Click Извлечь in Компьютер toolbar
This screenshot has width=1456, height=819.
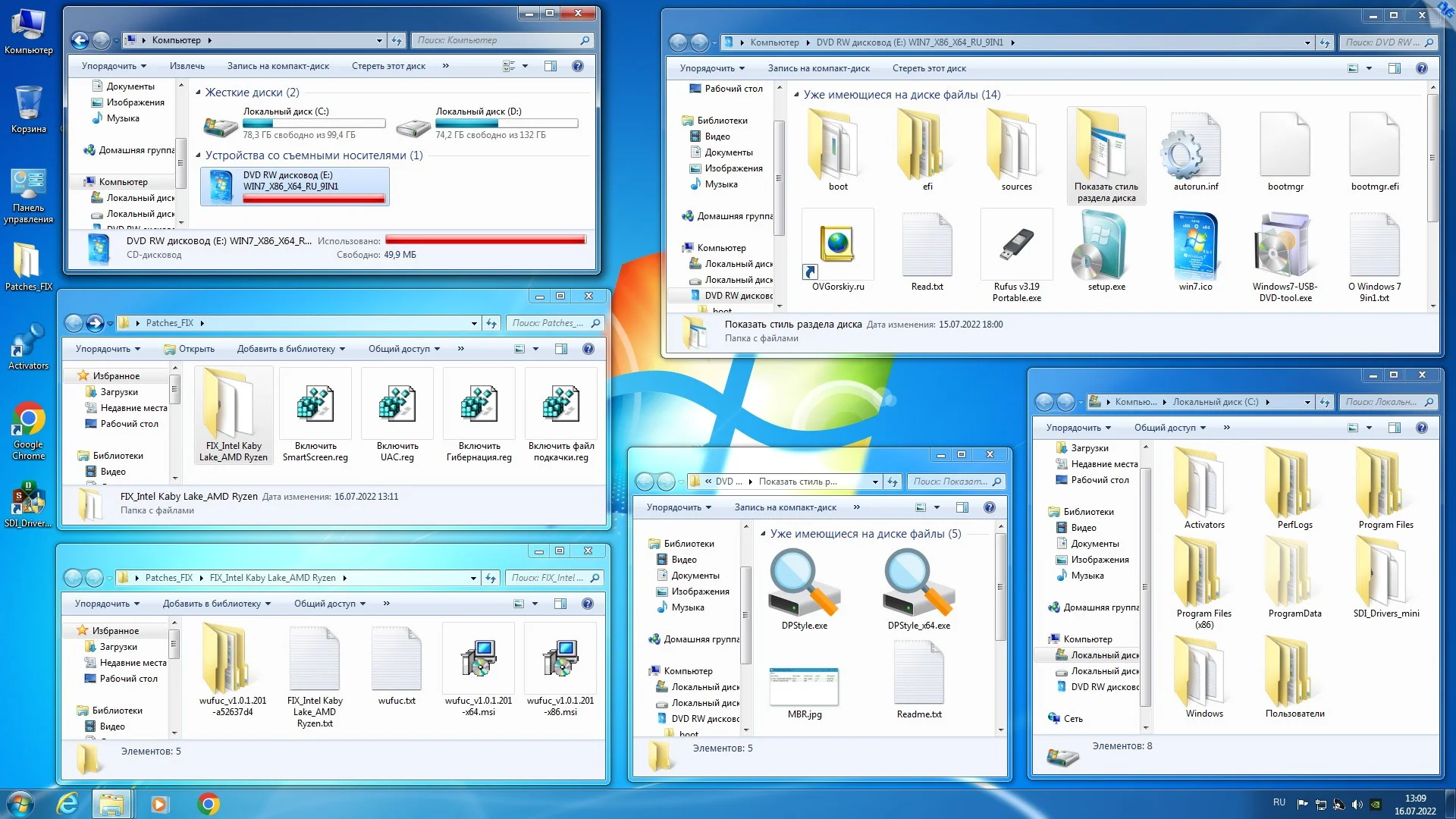coord(187,66)
